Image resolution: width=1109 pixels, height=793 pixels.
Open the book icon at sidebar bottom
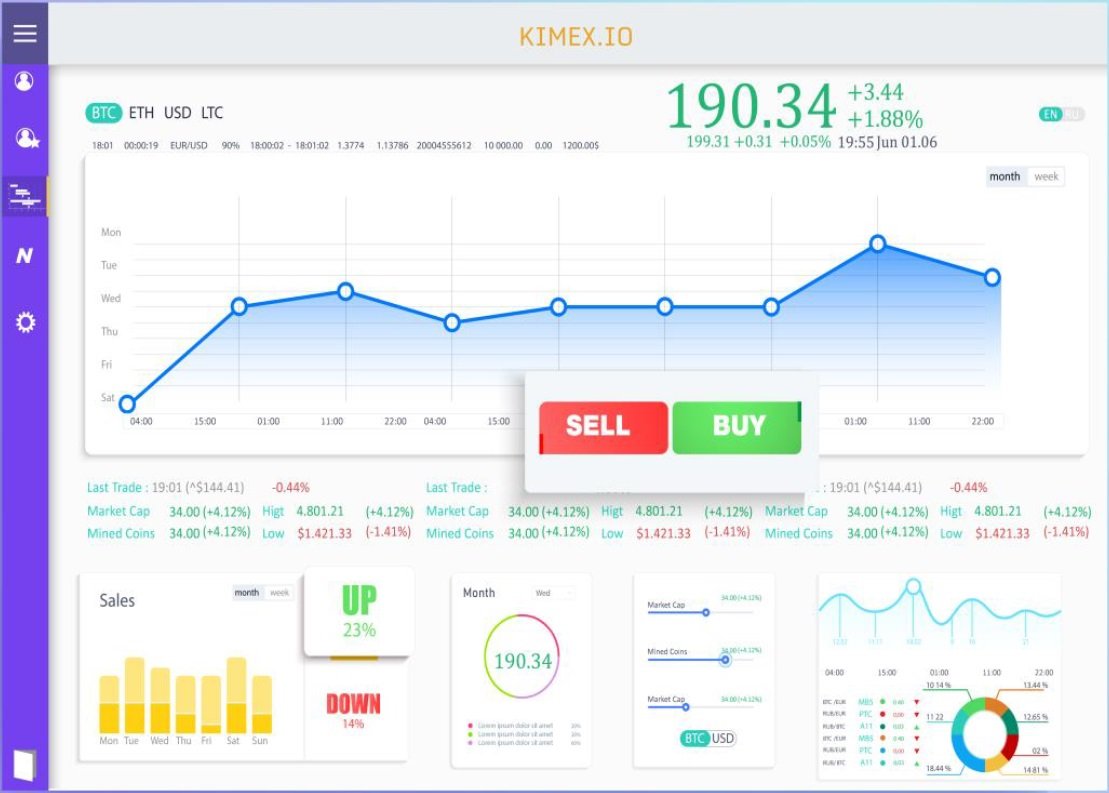[x=24, y=765]
